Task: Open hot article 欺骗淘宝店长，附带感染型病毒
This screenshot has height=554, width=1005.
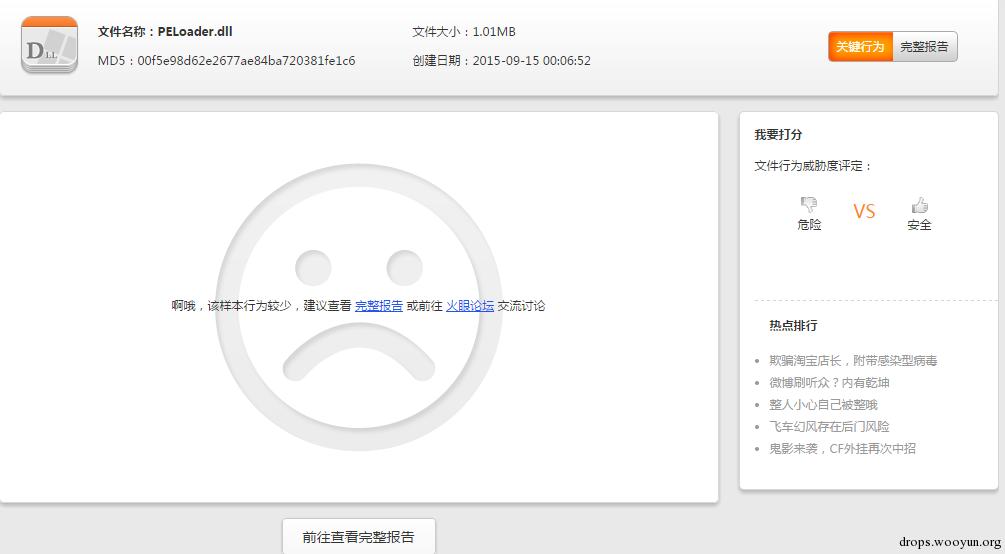Action: click(x=853, y=361)
